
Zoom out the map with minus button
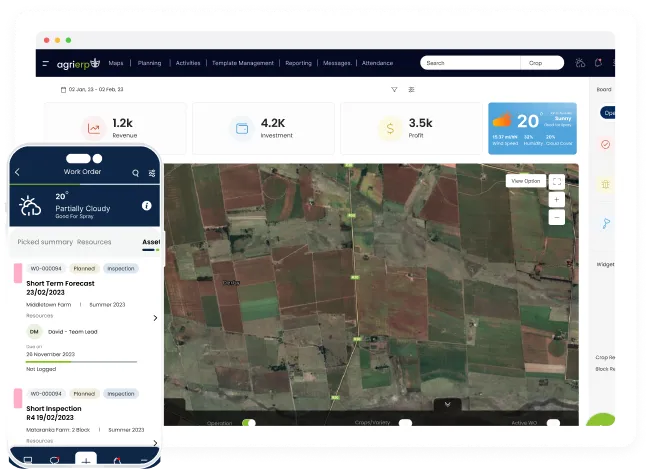pyautogui.click(x=557, y=217)
